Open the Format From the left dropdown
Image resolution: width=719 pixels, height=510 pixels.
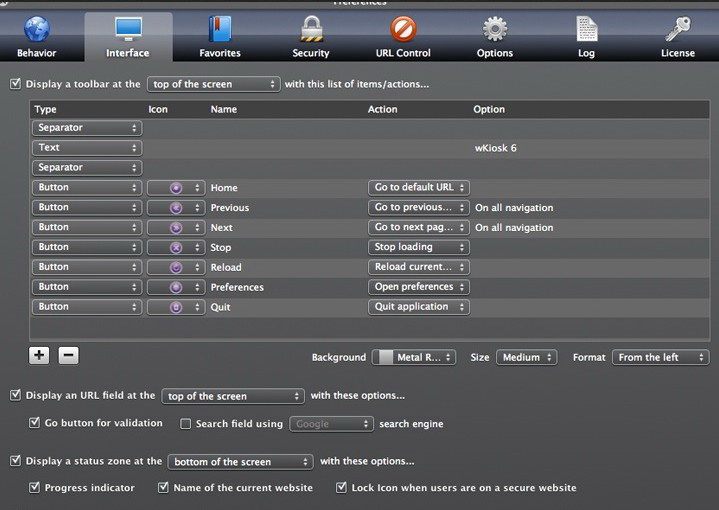[660, 357]
